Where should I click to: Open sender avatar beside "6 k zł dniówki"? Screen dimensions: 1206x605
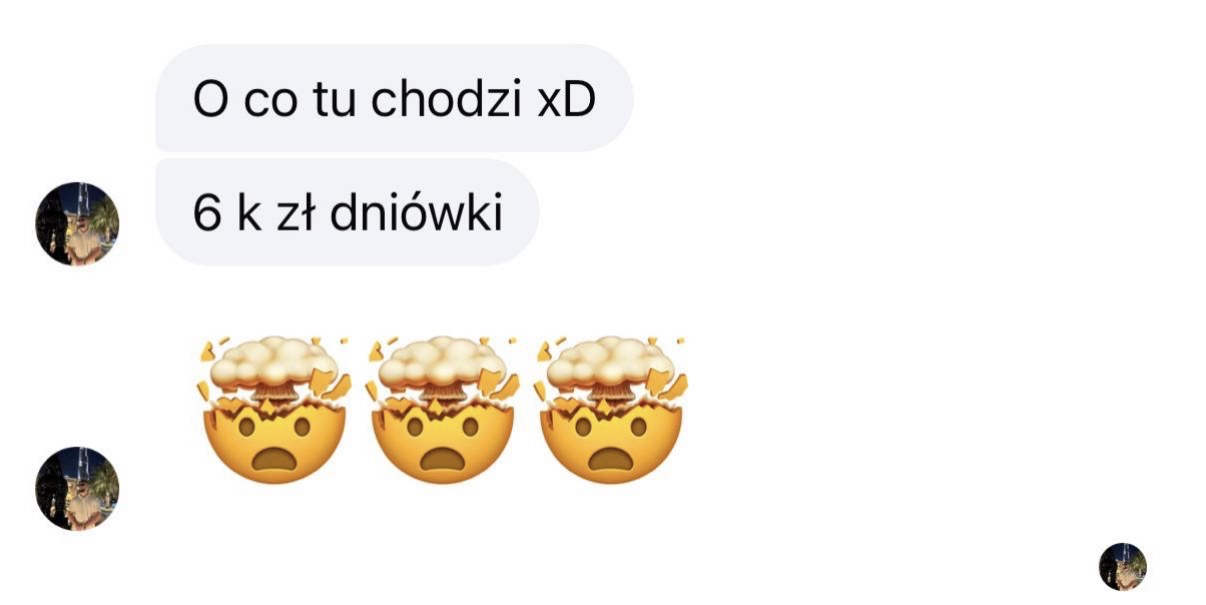coord(77,223)
